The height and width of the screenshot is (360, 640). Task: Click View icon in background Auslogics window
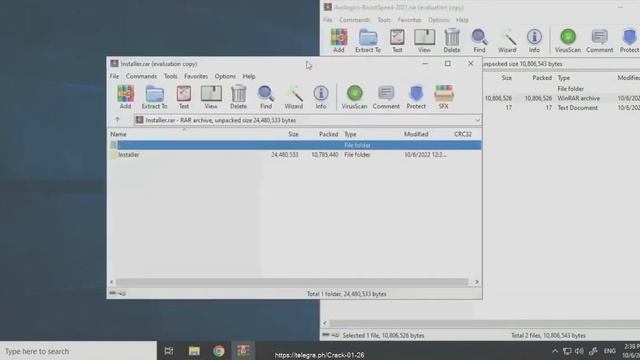pos(424,41)
